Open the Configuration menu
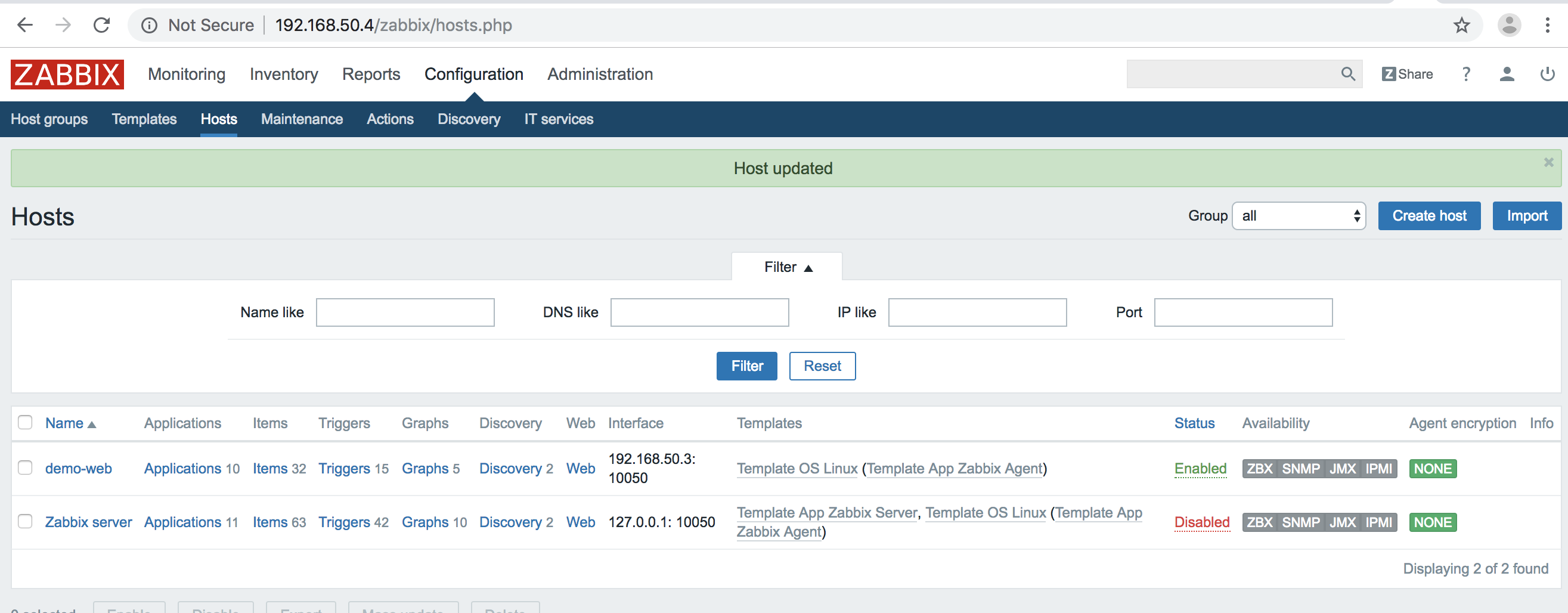1568x613 pixels. [473, 75]
